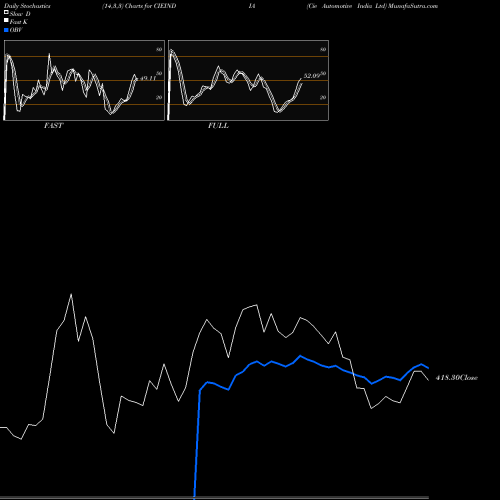Click the 49.11 value in FAST chart
500x500 pixels.
tap(148, 78)
